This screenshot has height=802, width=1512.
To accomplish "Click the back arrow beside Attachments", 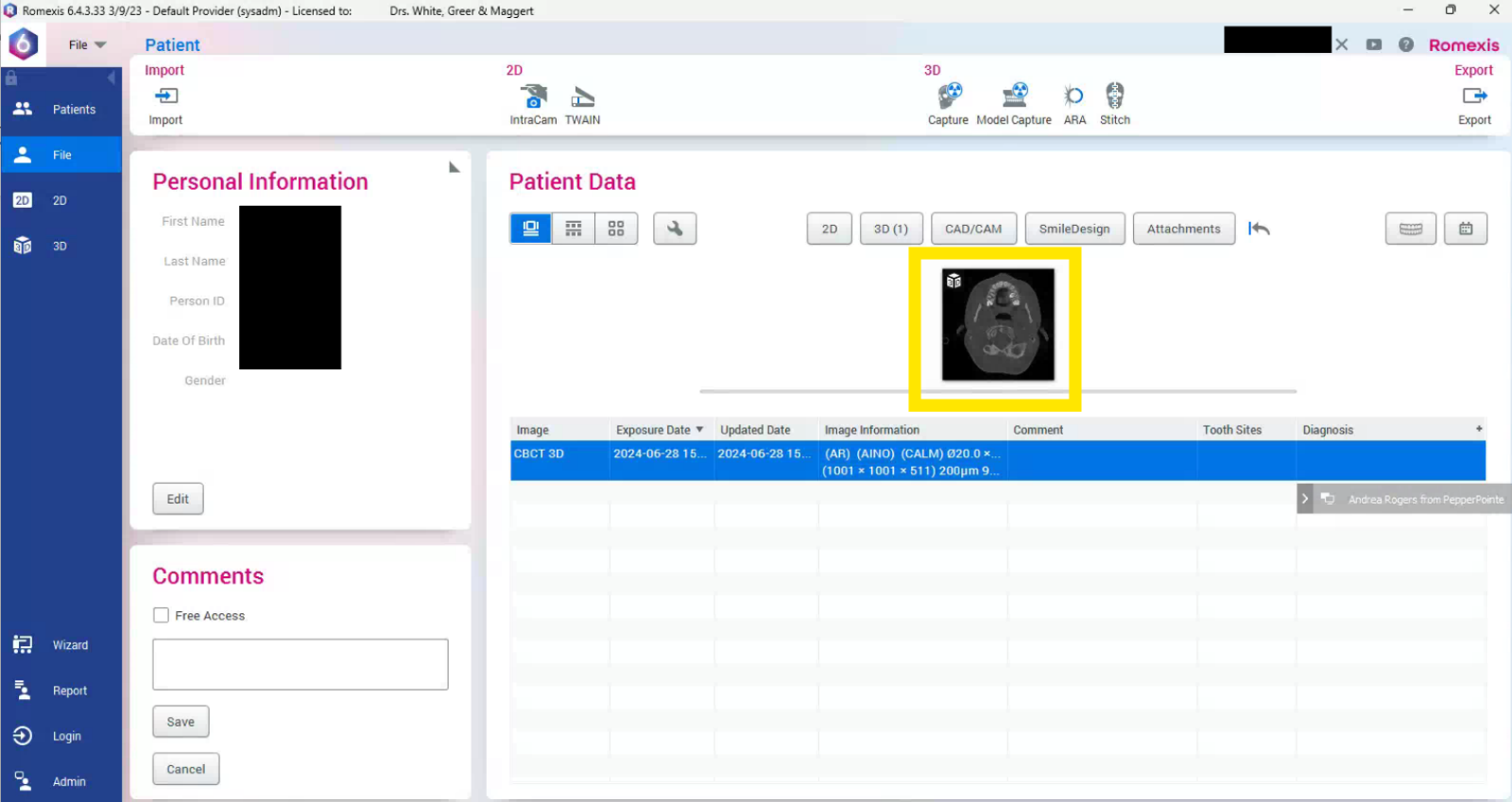I will click(x=1259, y=229).
